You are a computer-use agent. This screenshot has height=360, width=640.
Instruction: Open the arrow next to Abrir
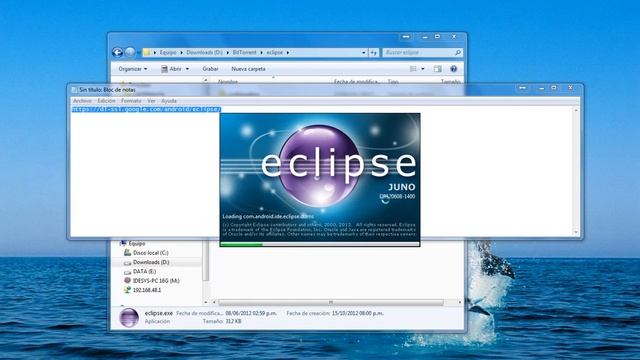187,69
